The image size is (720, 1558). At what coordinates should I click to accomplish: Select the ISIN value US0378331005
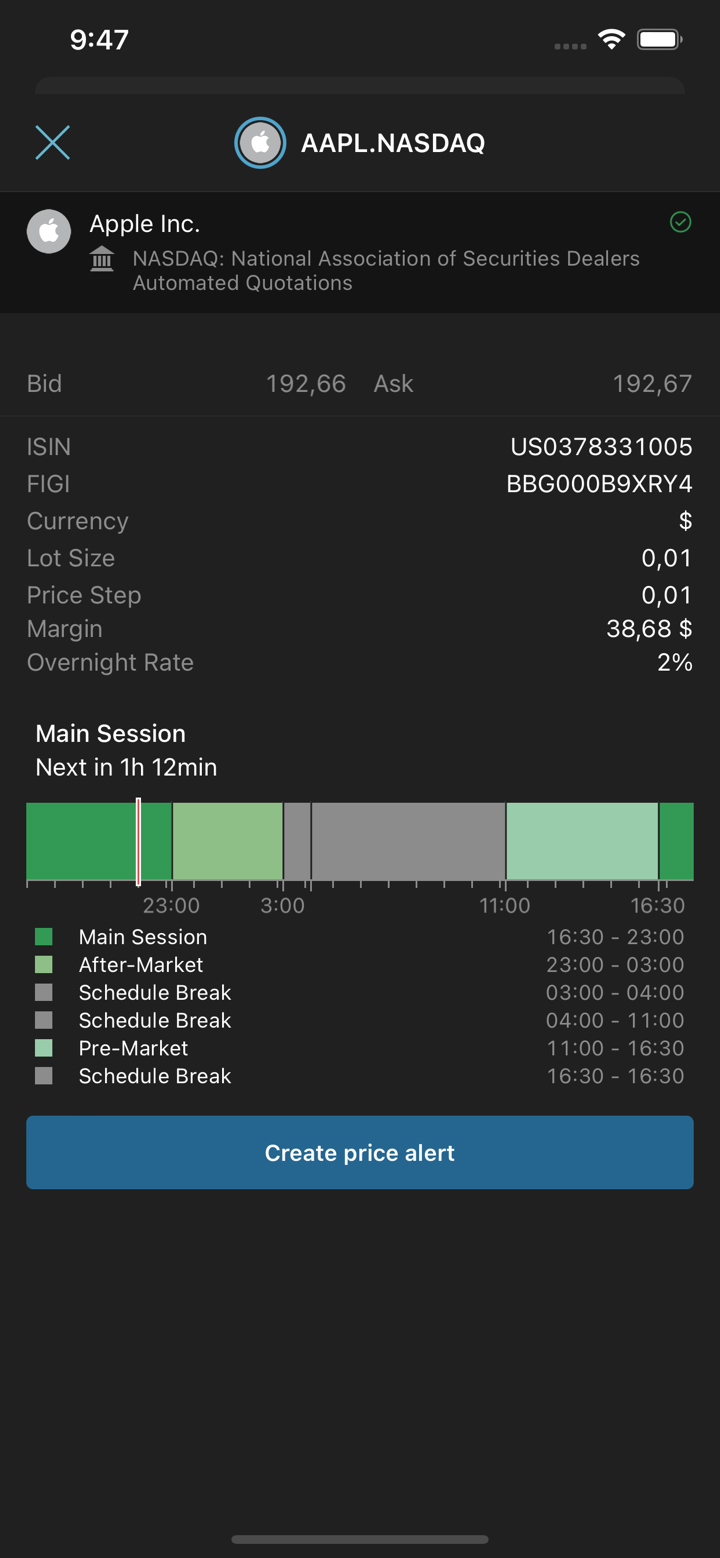[x=601, y=447]
